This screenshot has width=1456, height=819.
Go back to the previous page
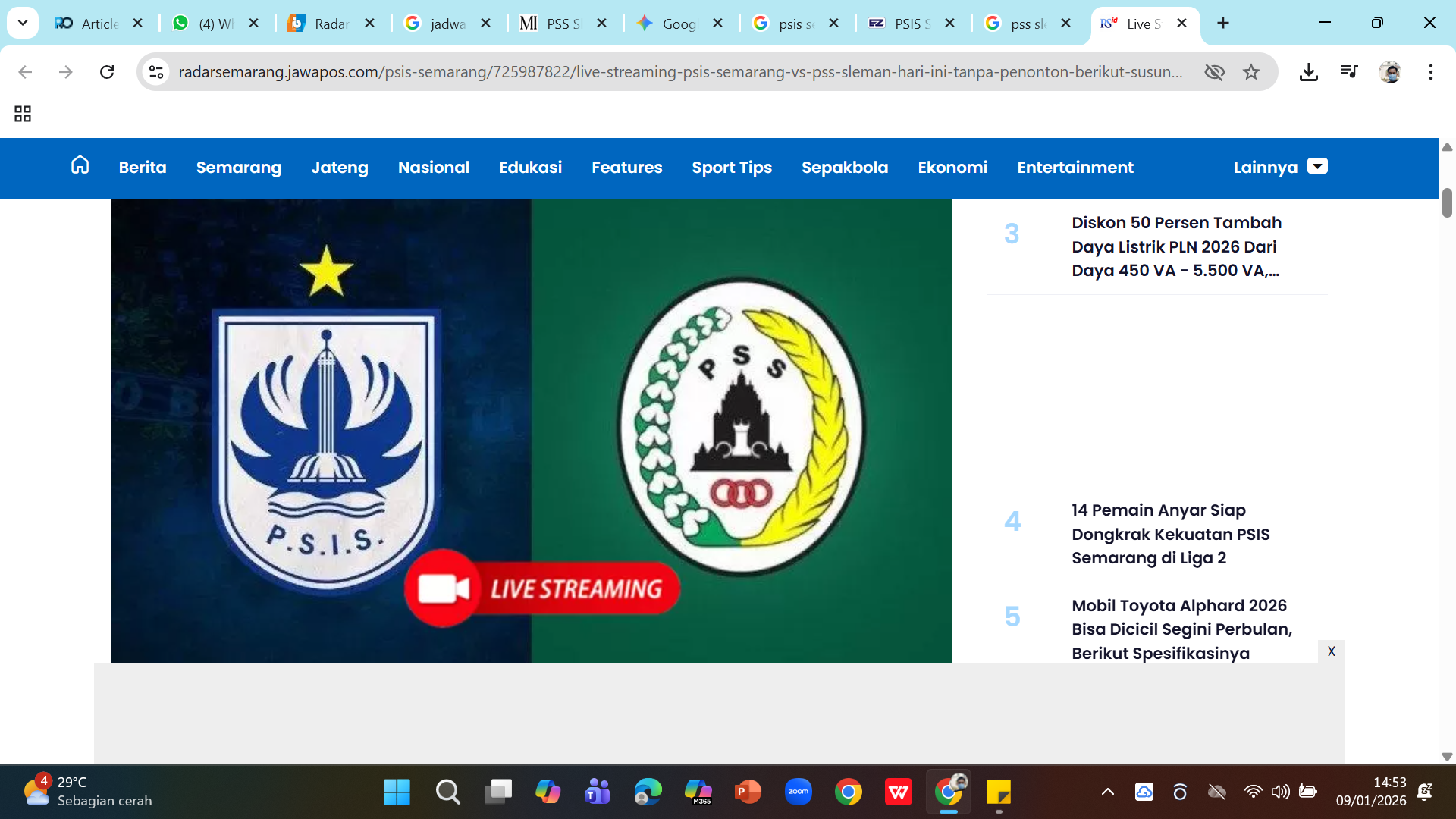click(x=25, y=72)
